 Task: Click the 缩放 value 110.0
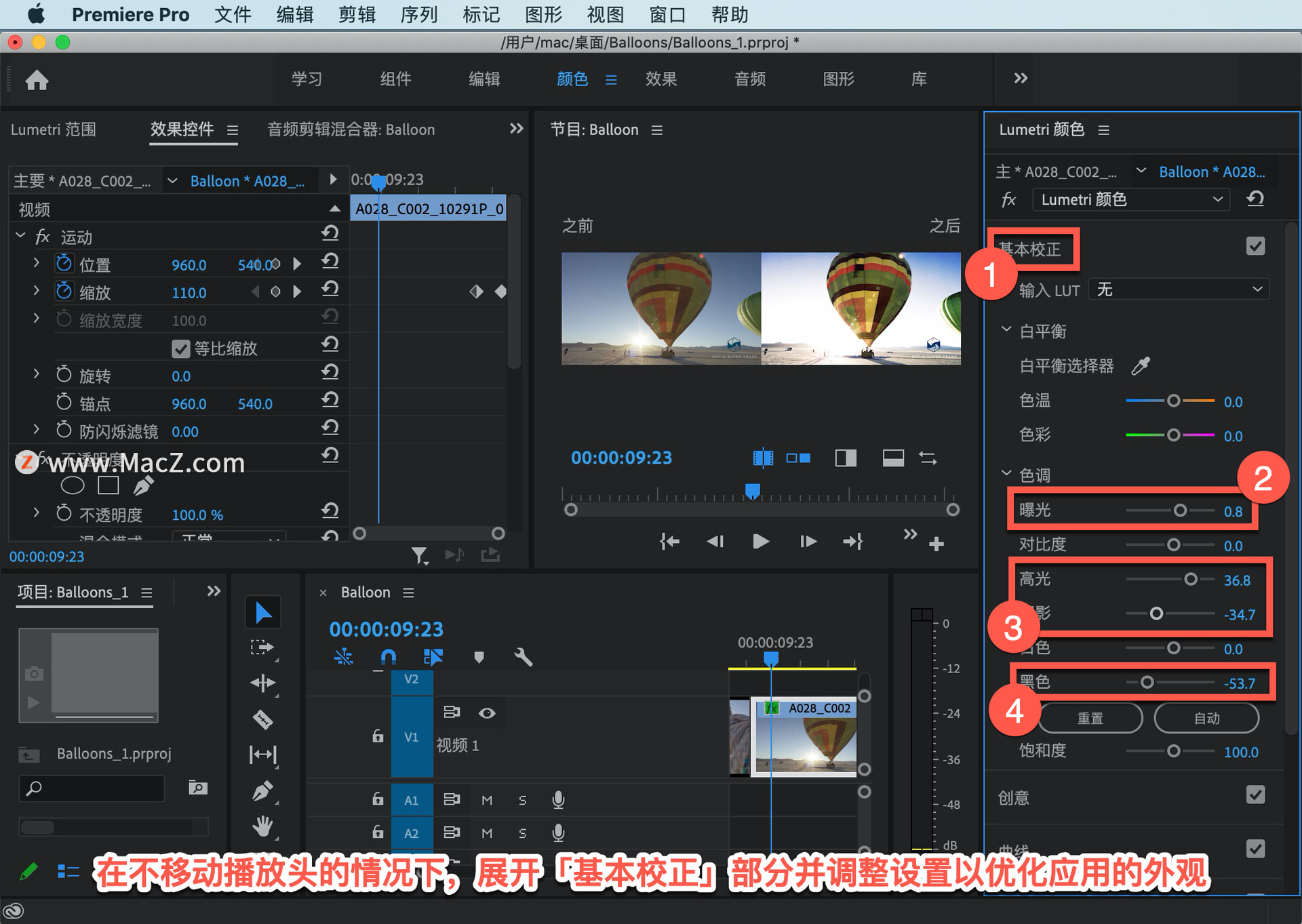pyautogui.click(x=189, y=293)
